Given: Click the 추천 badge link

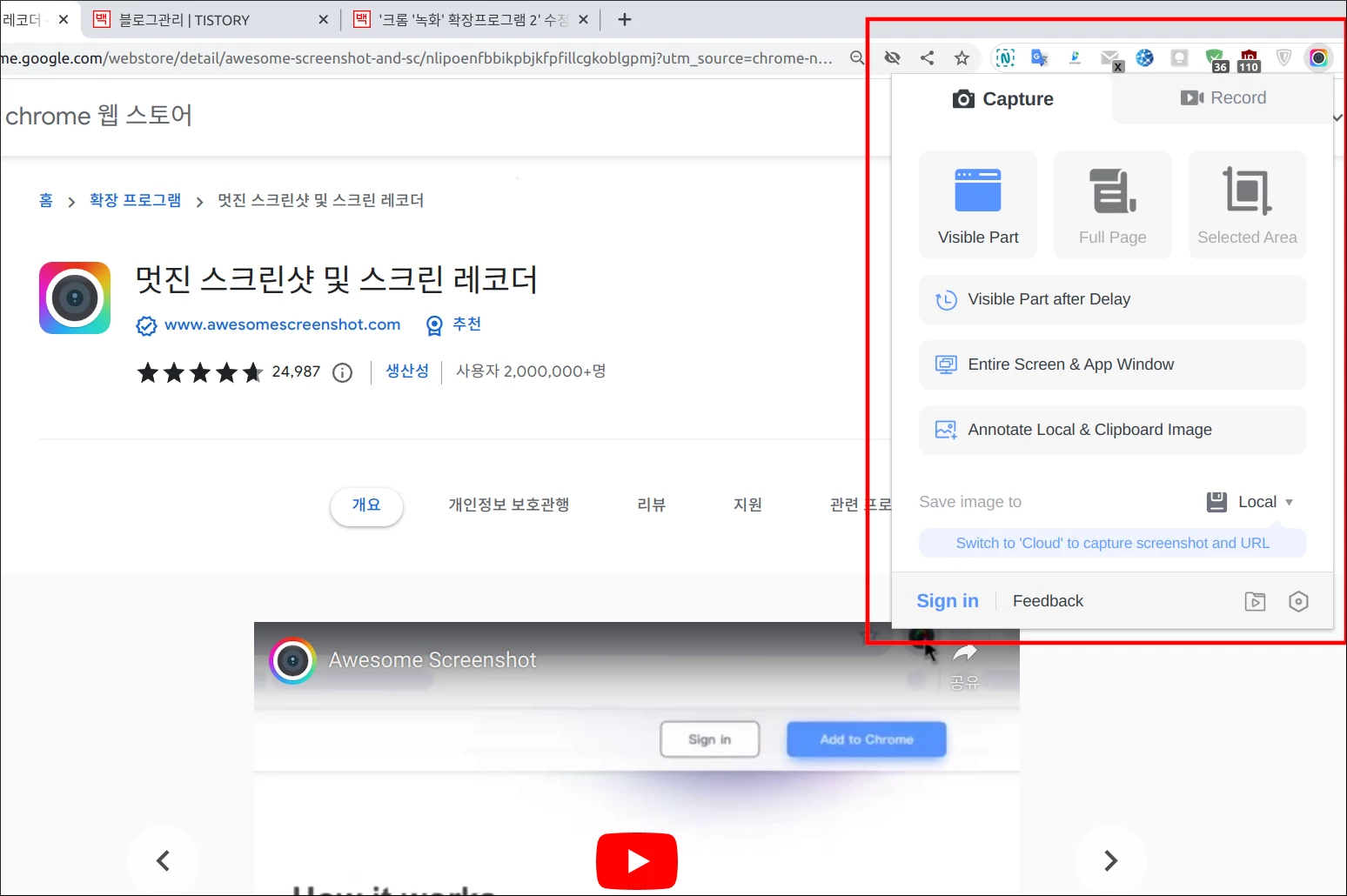Looking at the screenshot, I should (466, 324).
